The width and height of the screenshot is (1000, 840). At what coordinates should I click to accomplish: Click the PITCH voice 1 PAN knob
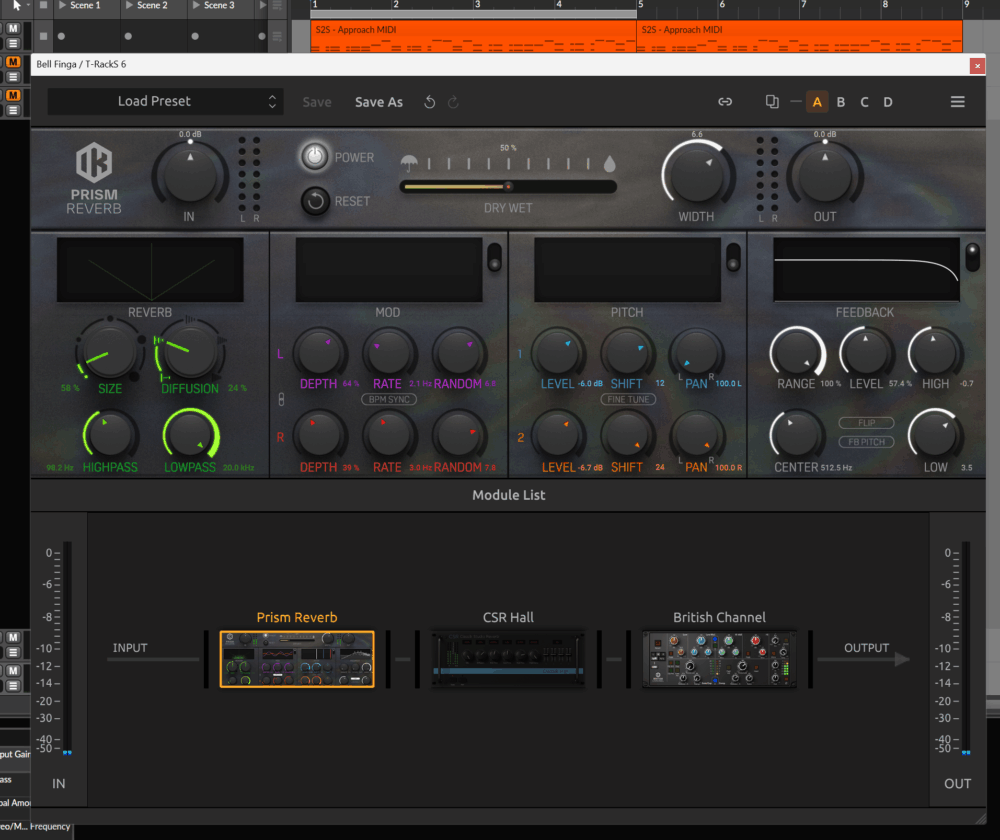(x=696, y=353)
